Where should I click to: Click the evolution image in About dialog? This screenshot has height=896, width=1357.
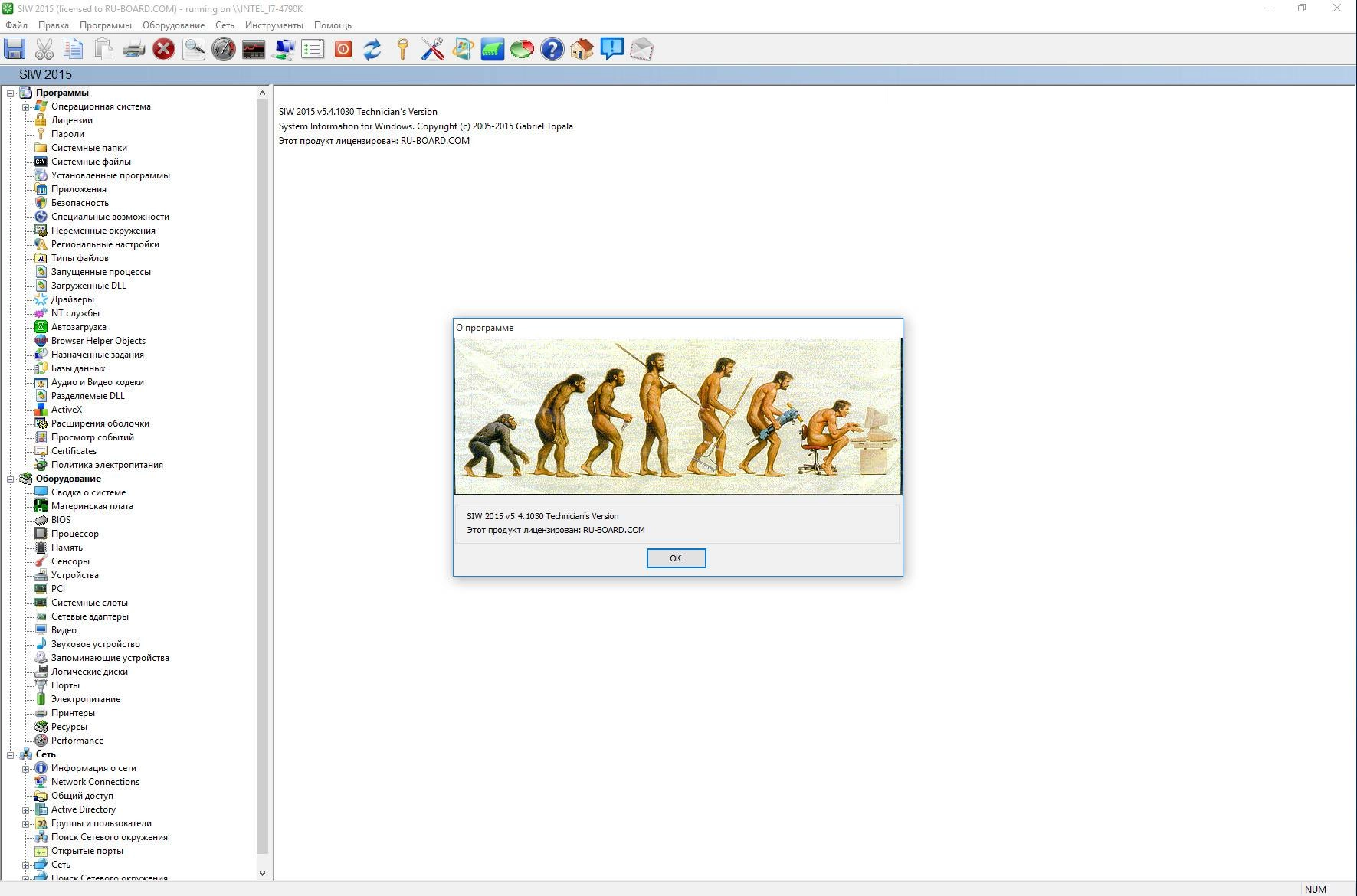[678, 417]
